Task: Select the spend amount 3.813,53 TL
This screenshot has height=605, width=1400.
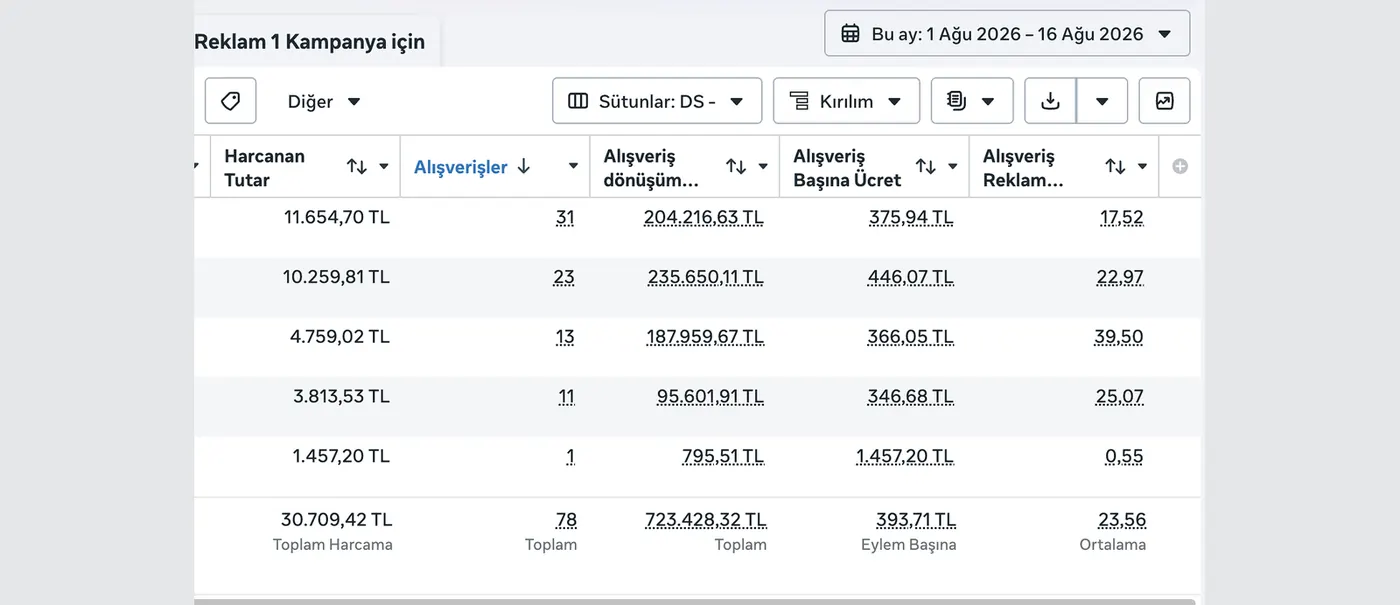Action: pos(341,397)
